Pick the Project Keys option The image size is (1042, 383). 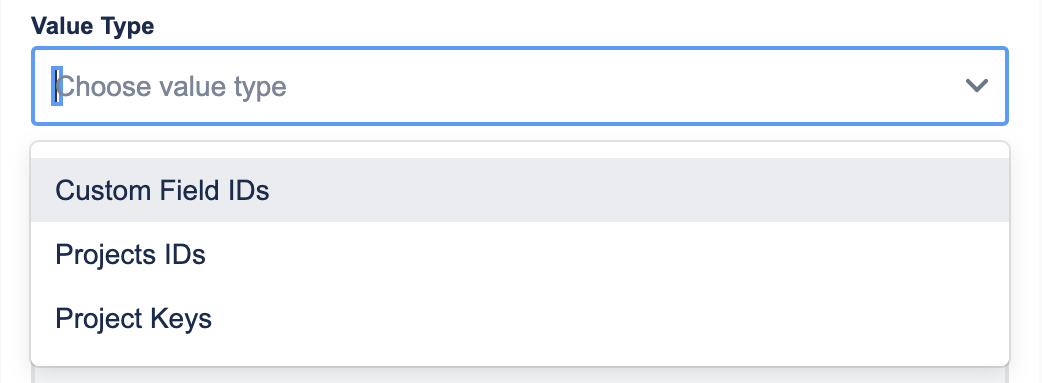pos(520,318)
